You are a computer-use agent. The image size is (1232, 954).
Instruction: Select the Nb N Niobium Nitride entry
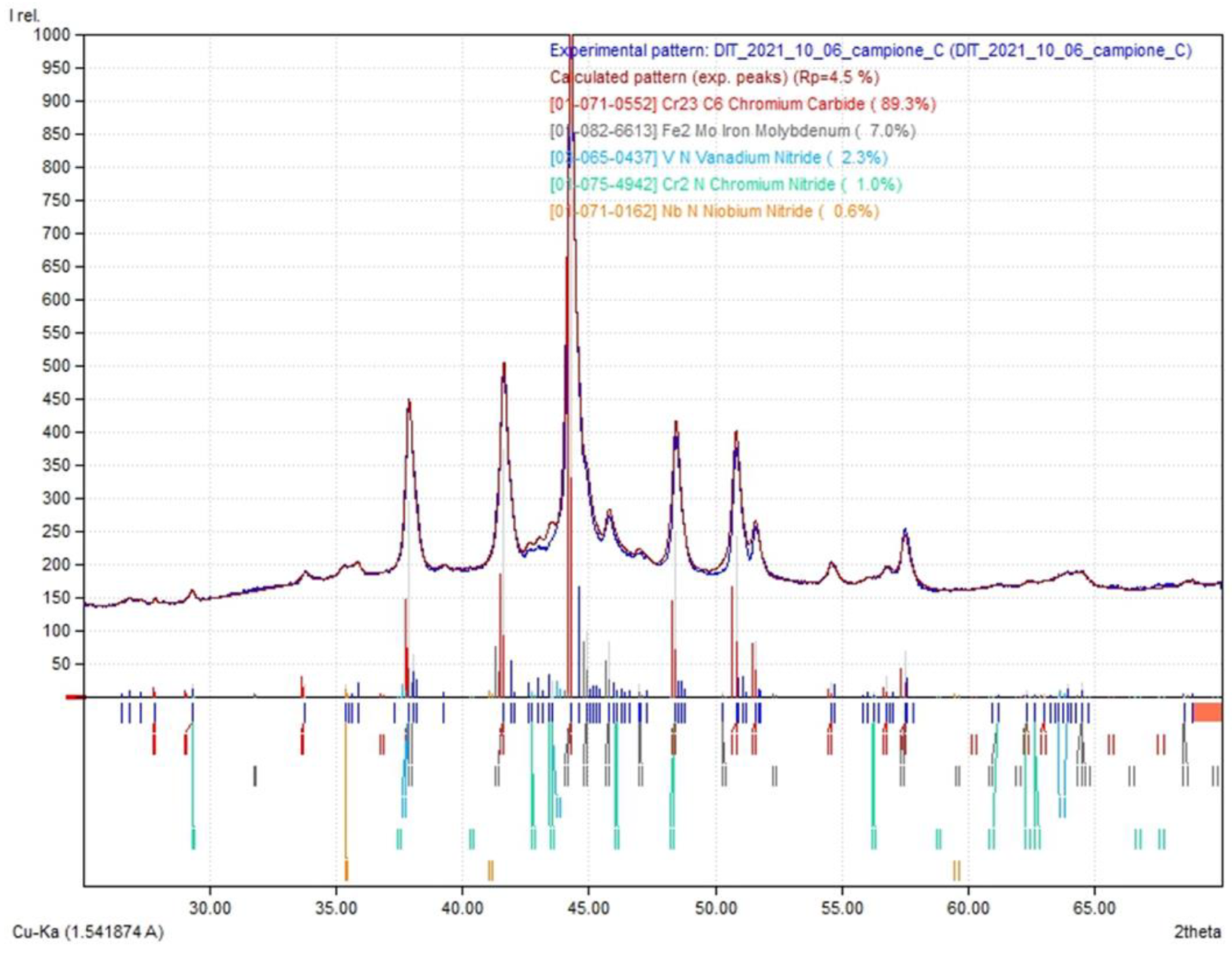(714, 212)
